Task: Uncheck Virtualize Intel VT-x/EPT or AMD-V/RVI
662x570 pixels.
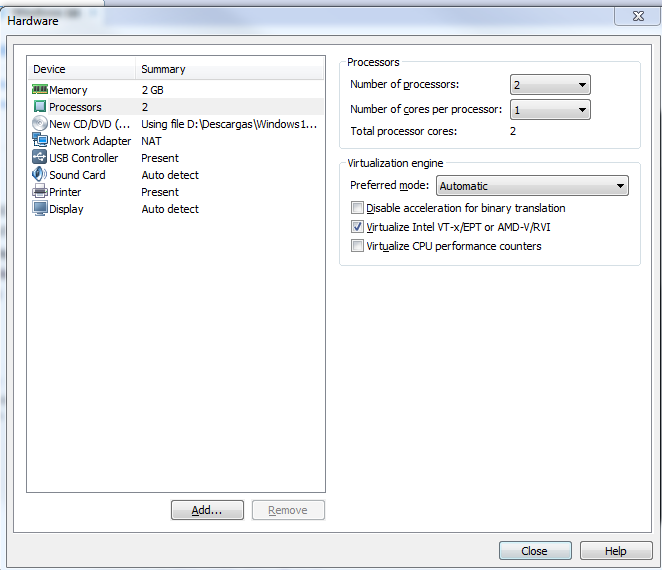Action: [357, 227]
